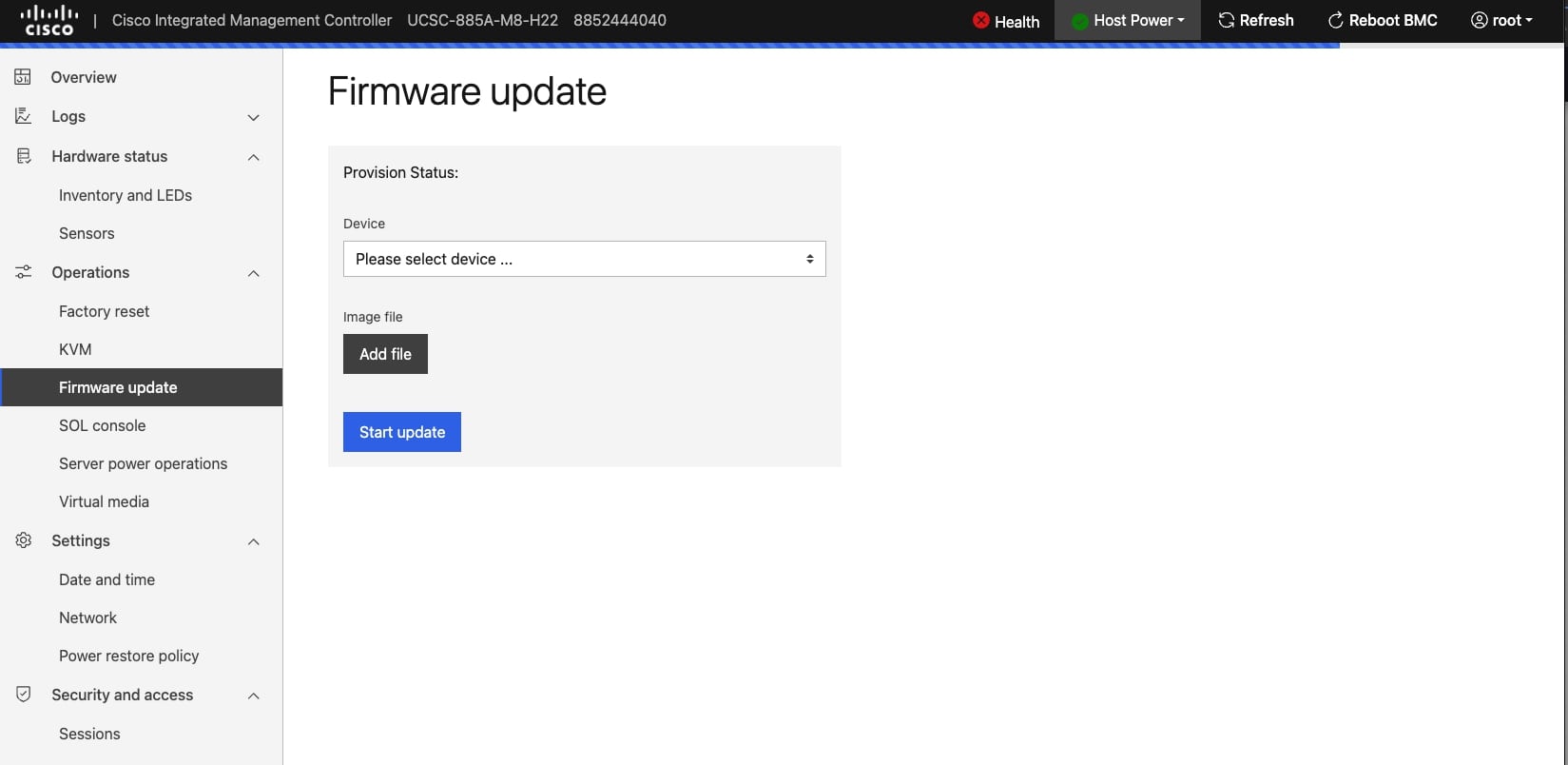Click the serial number 8852444040
The image size is (1568, 765).
pyautogui.click(x=620, y=20)
